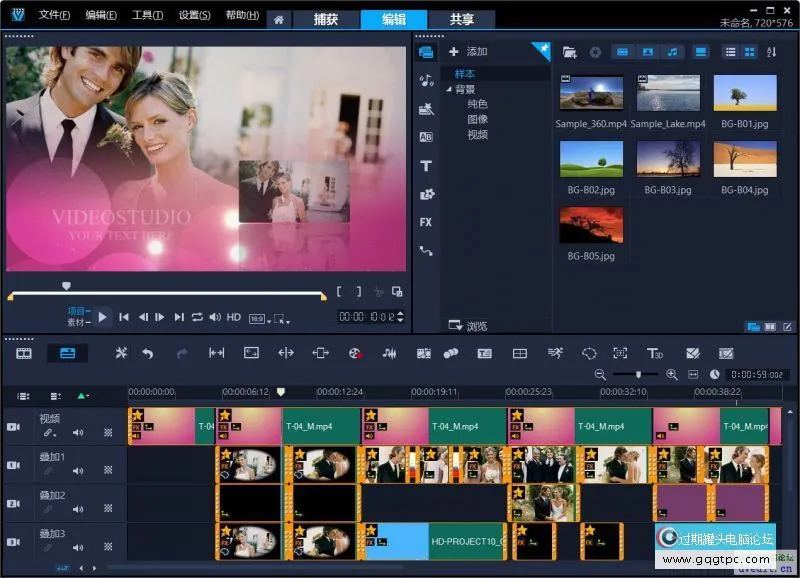This screenshot has height=578, width=800.
Task: Open the Title (T) library panel
Action: click(x=426, y=166)
